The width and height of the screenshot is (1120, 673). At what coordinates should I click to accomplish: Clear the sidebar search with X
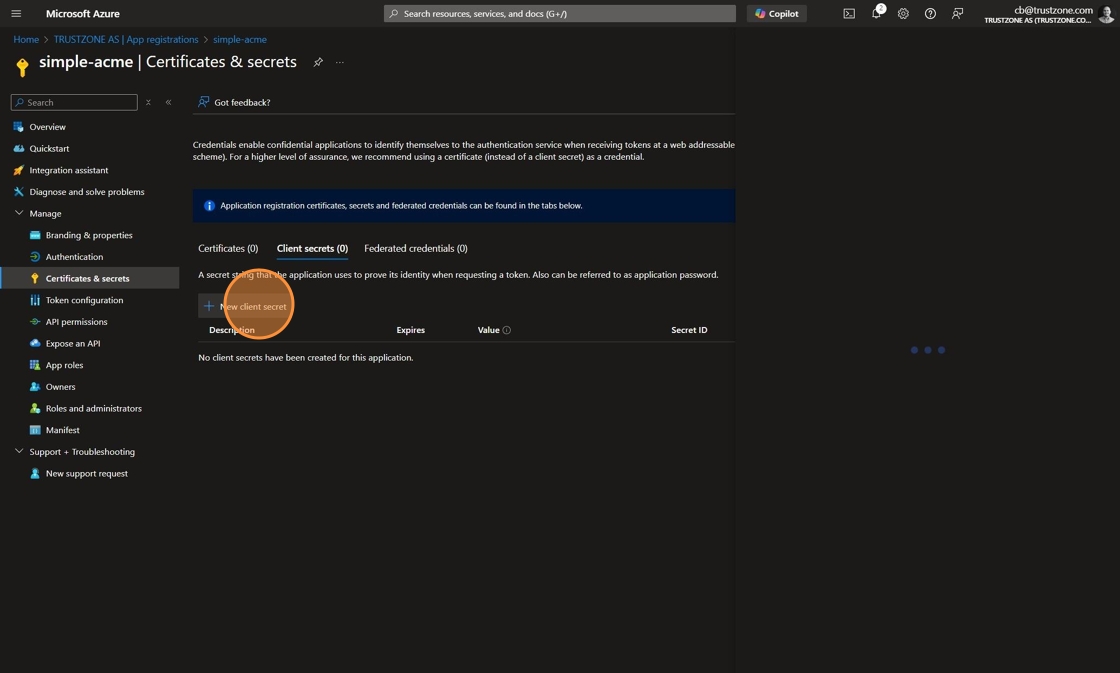click(x=149, y=102)
